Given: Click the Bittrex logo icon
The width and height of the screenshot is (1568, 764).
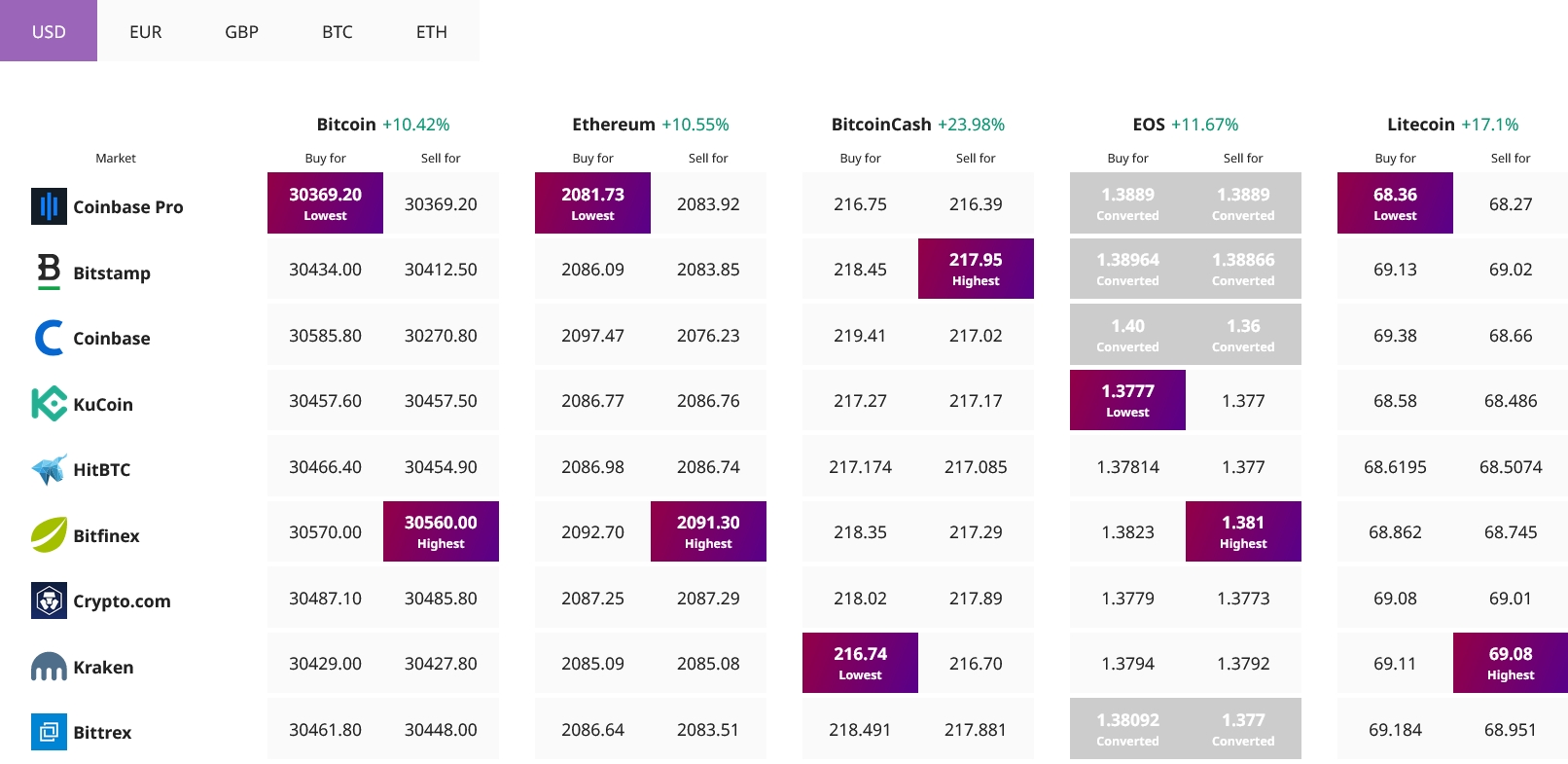Looking at the screenshot, I should (49, 732).
